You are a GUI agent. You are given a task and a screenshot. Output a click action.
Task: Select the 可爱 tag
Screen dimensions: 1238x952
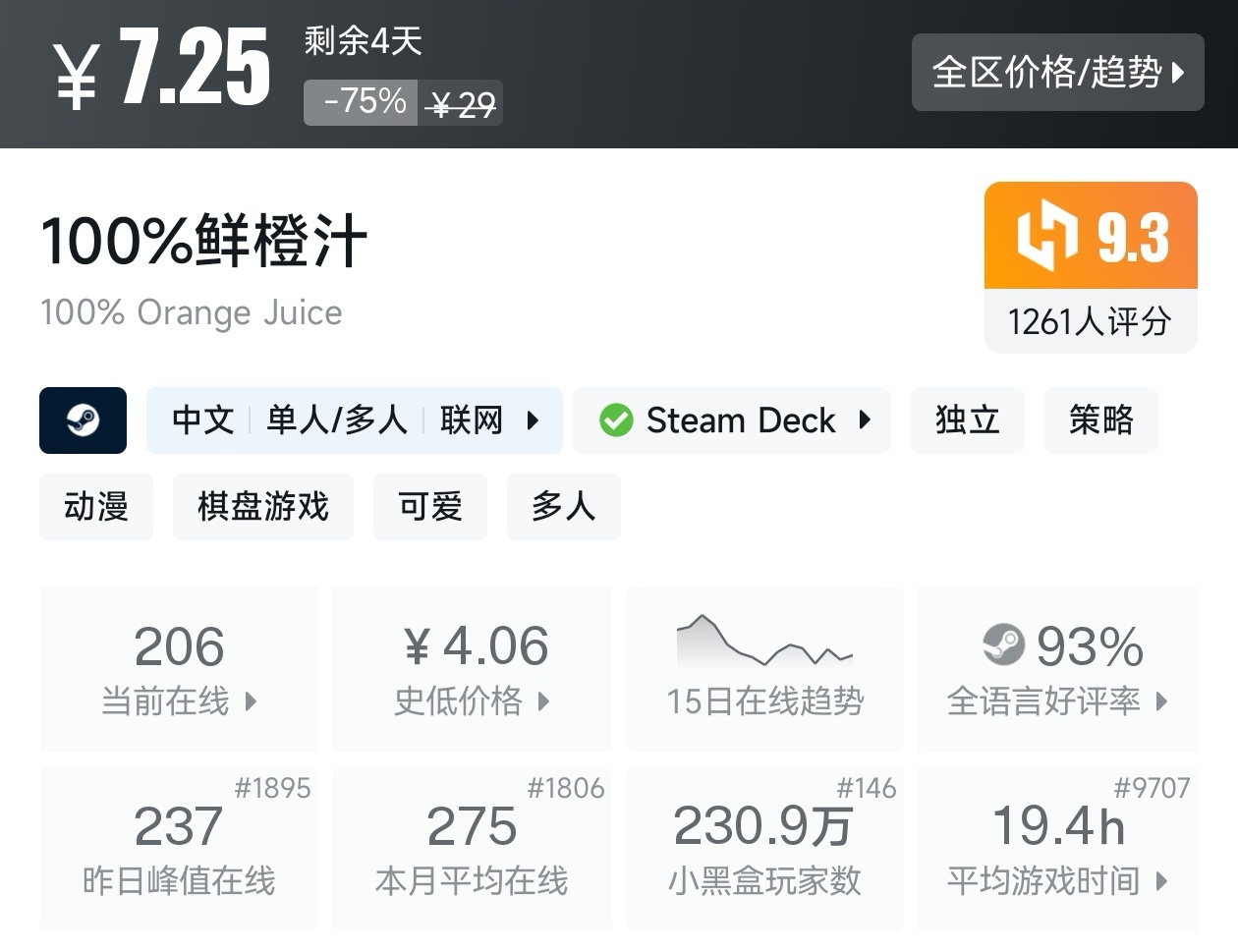pos(429,507)
